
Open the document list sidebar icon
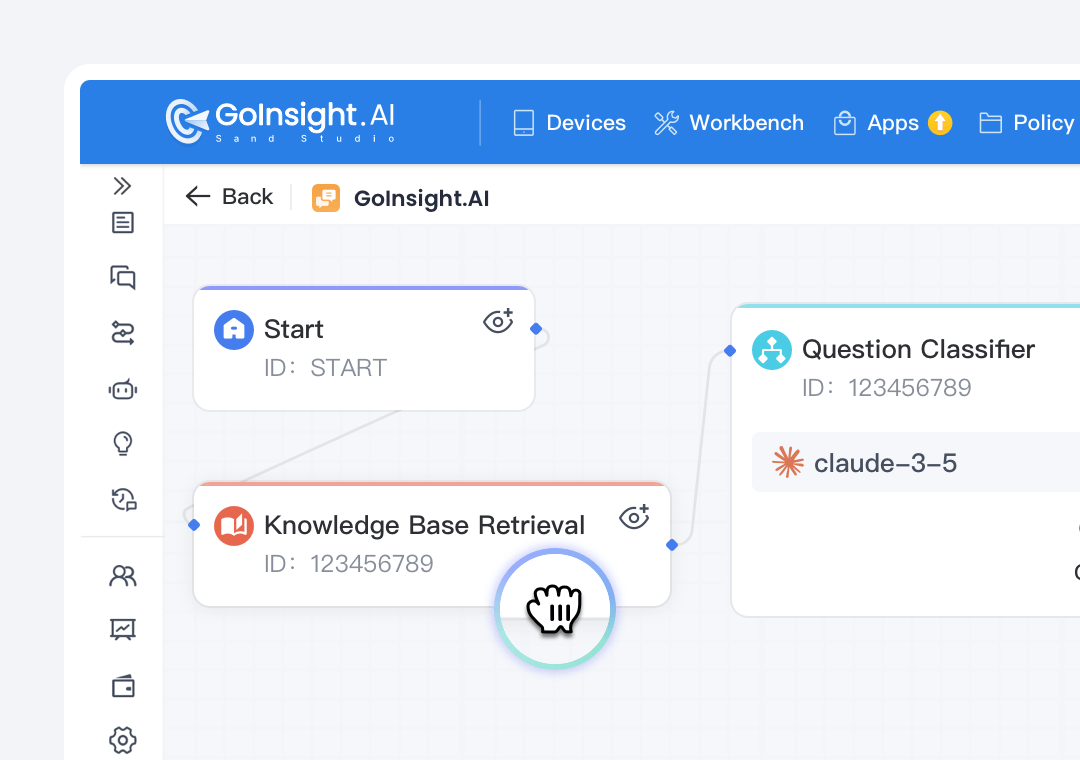pyautogui.click(x=123, y=223)
